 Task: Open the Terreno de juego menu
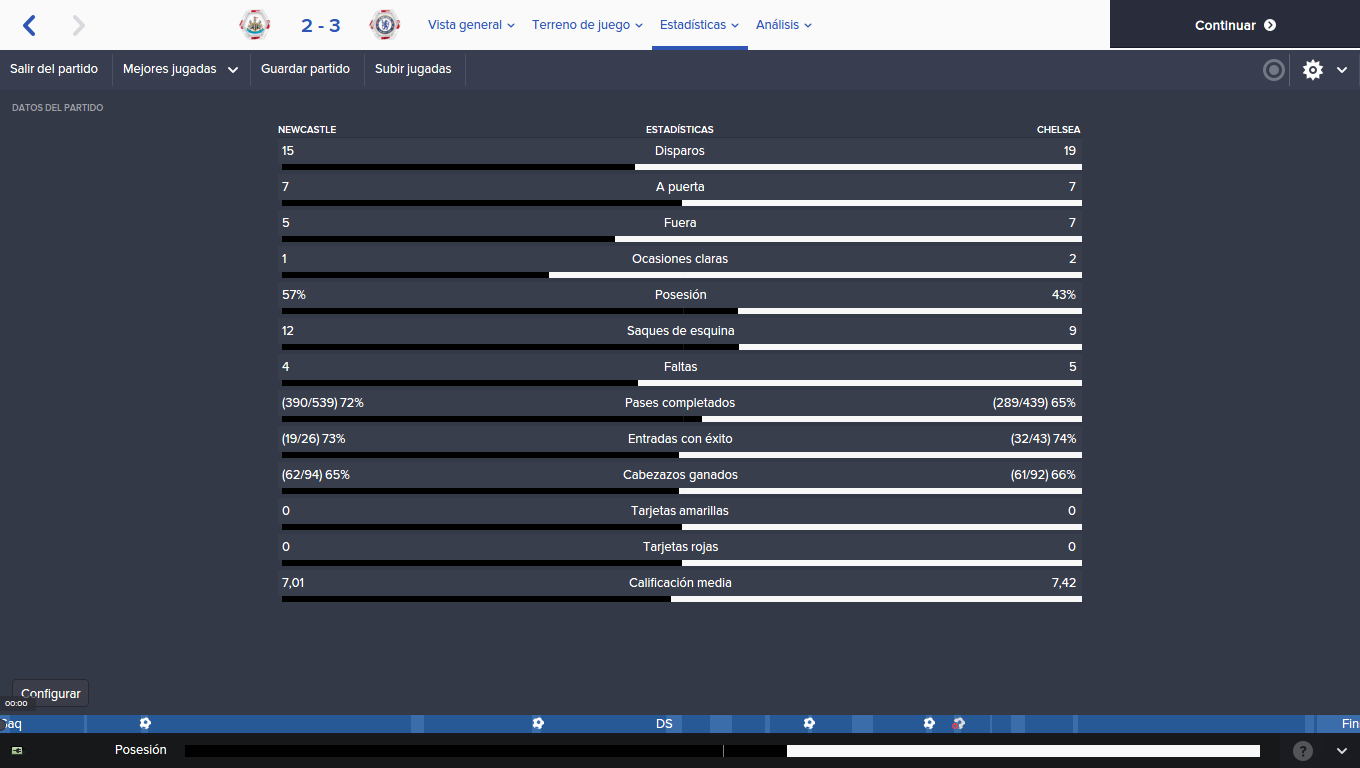(x=587, y=25)
